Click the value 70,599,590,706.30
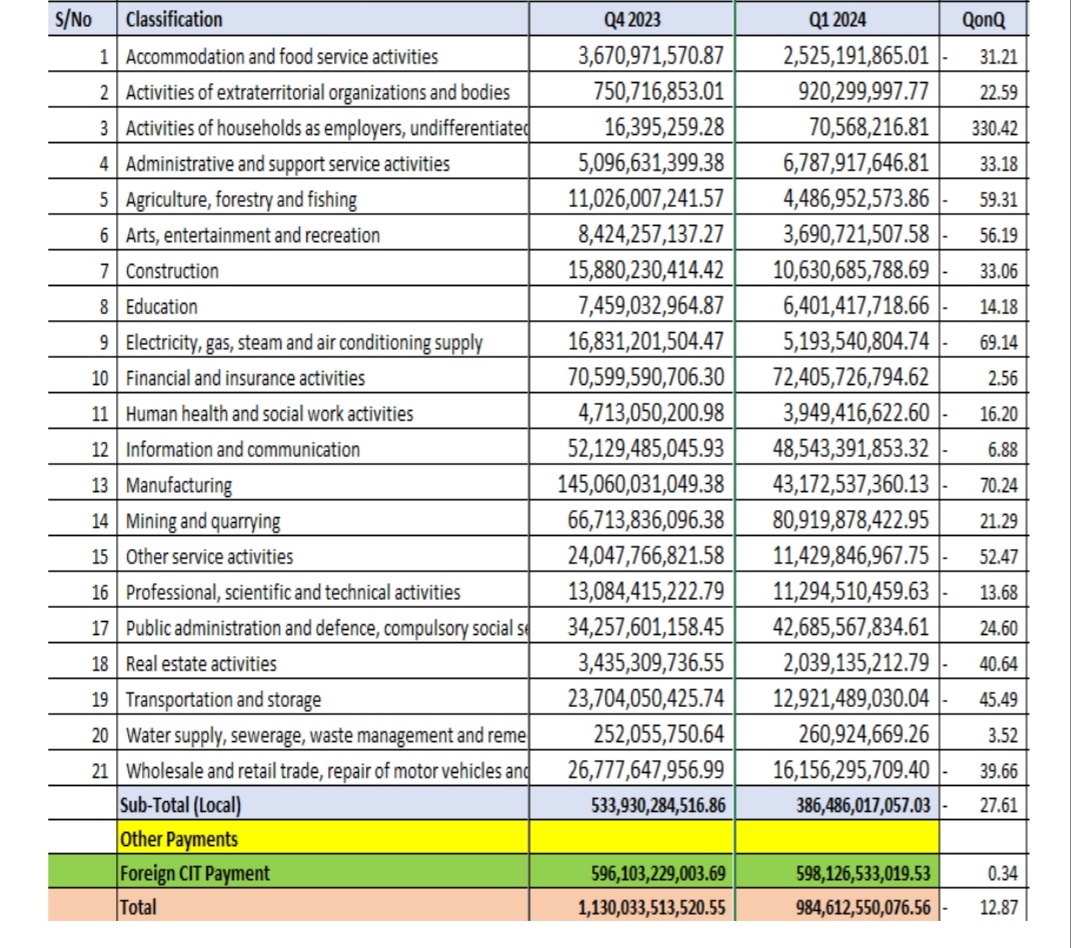The image size is (1071, 948). click(x=645, y=377)
